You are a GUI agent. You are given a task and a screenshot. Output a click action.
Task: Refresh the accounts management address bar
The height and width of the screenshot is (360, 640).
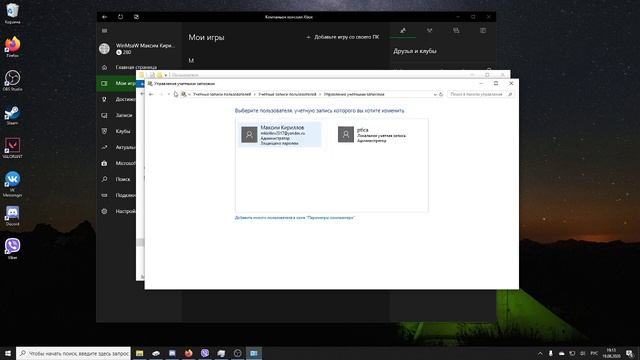tap(441, 94)
